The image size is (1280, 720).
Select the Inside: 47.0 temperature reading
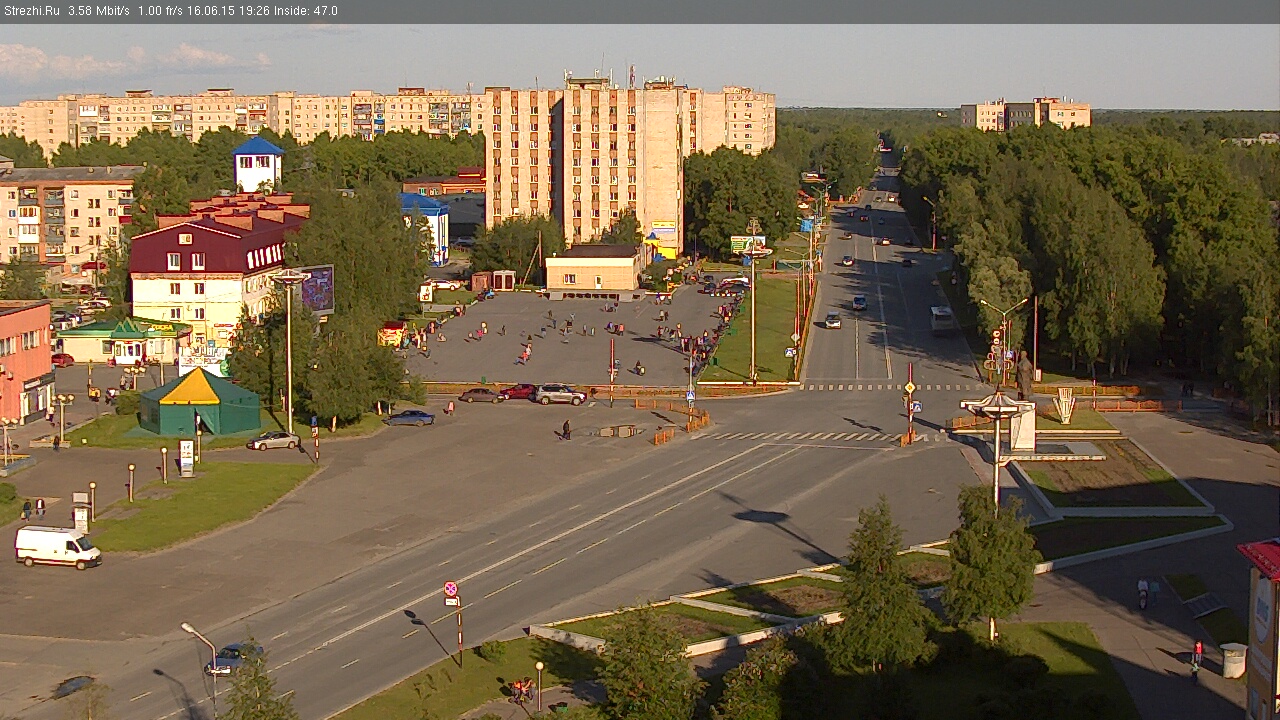[x=305, y=11]
